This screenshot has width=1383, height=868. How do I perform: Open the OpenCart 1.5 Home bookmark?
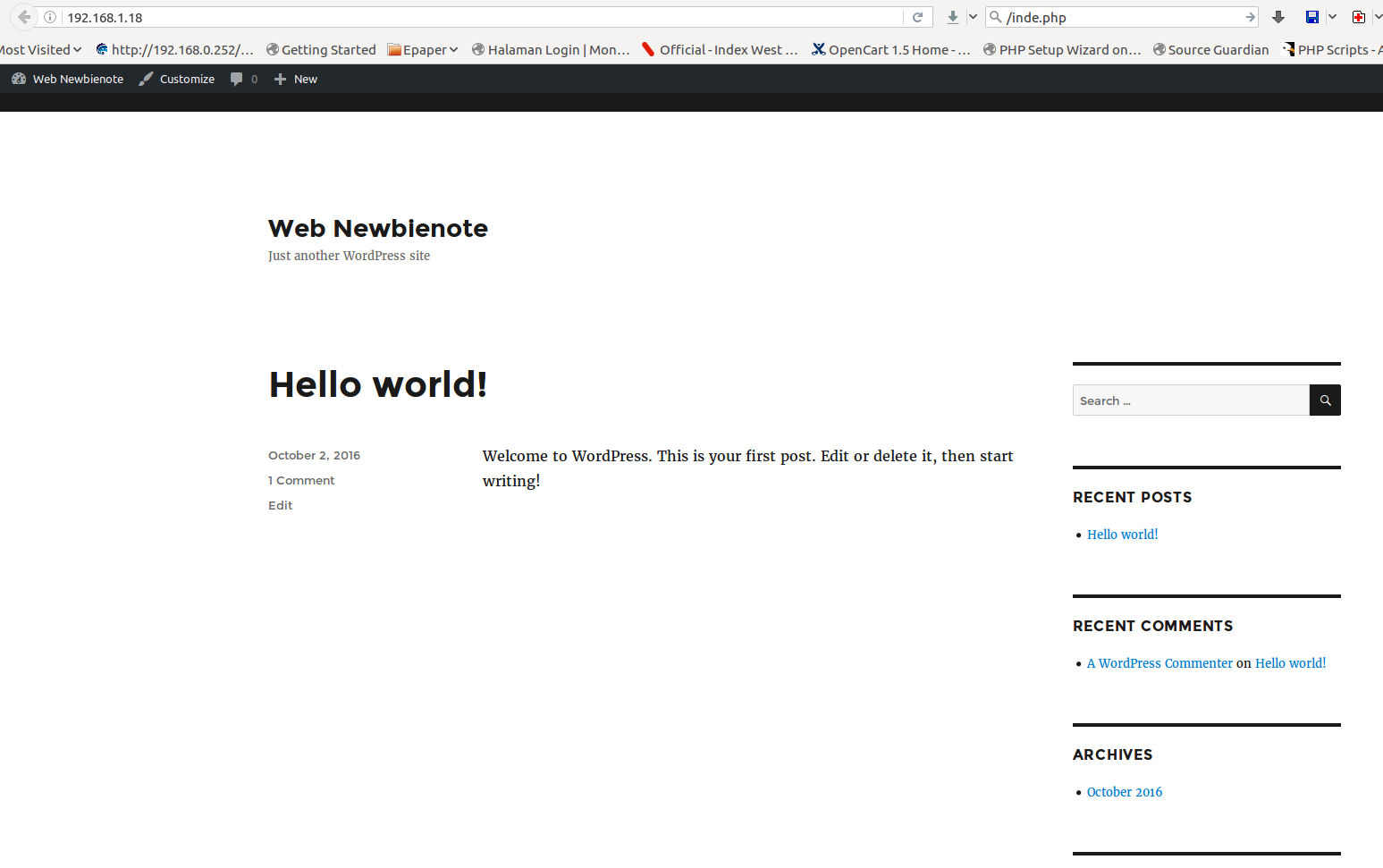(890, 50)
